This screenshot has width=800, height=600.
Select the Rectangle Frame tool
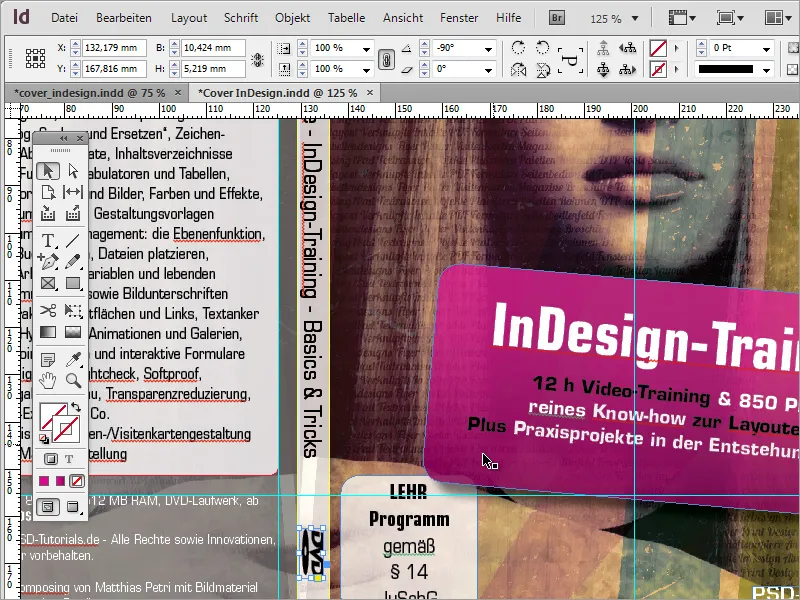click(48, 283)
